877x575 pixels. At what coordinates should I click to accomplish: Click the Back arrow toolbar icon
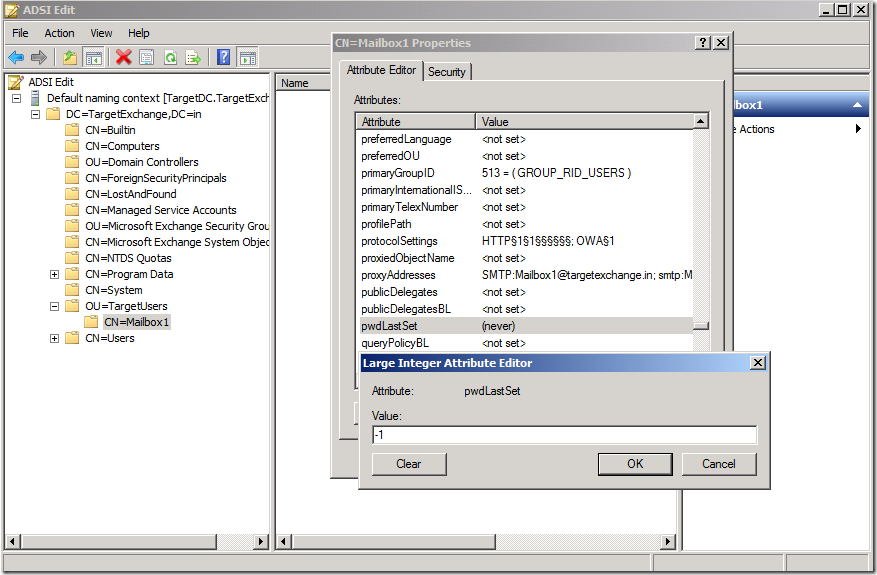pyautogui.click(x=16, y=57)
